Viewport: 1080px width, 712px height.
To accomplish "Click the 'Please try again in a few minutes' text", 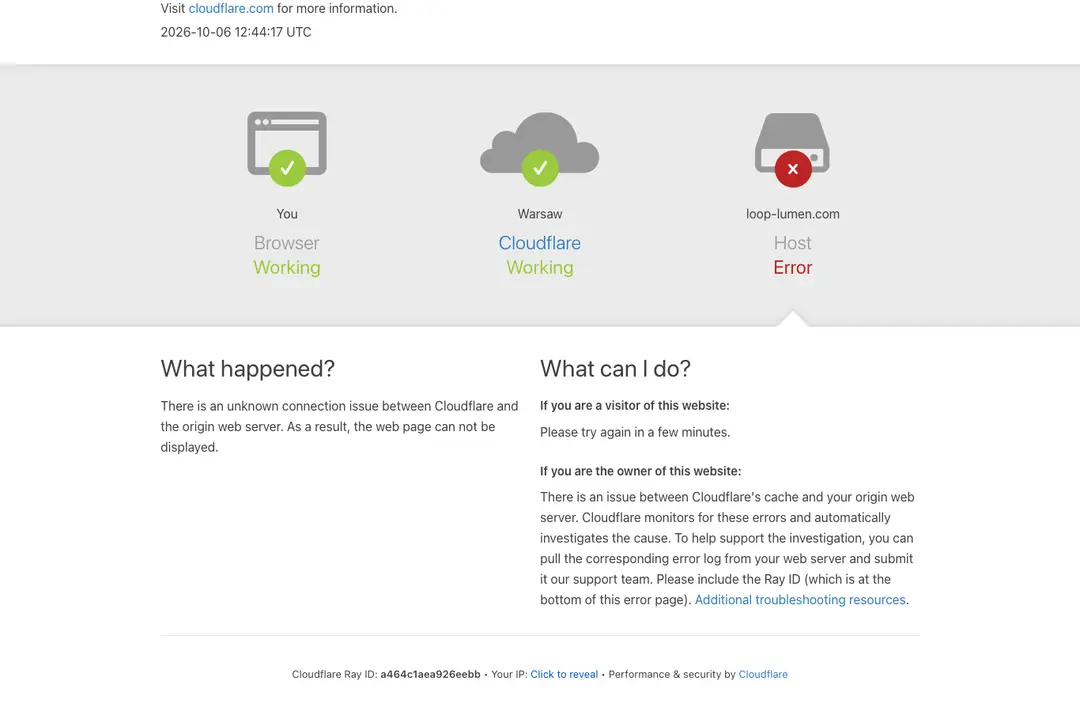I will coord(634,432).
